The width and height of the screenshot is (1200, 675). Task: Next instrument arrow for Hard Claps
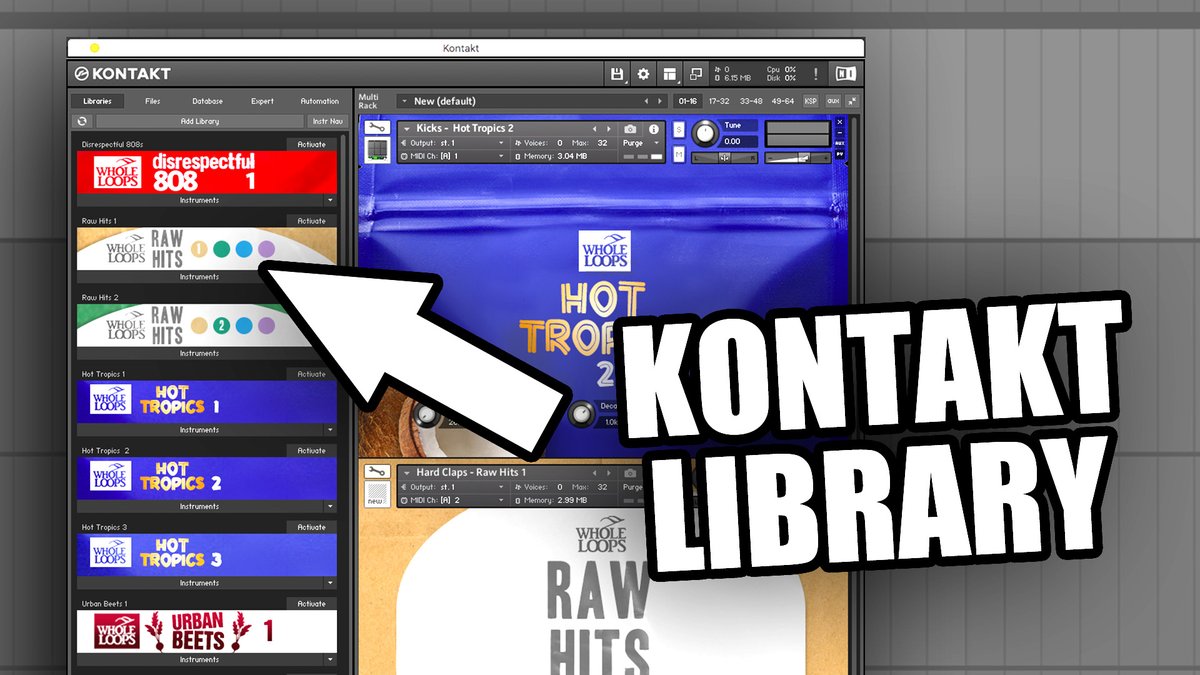click(x=608, y=473)
